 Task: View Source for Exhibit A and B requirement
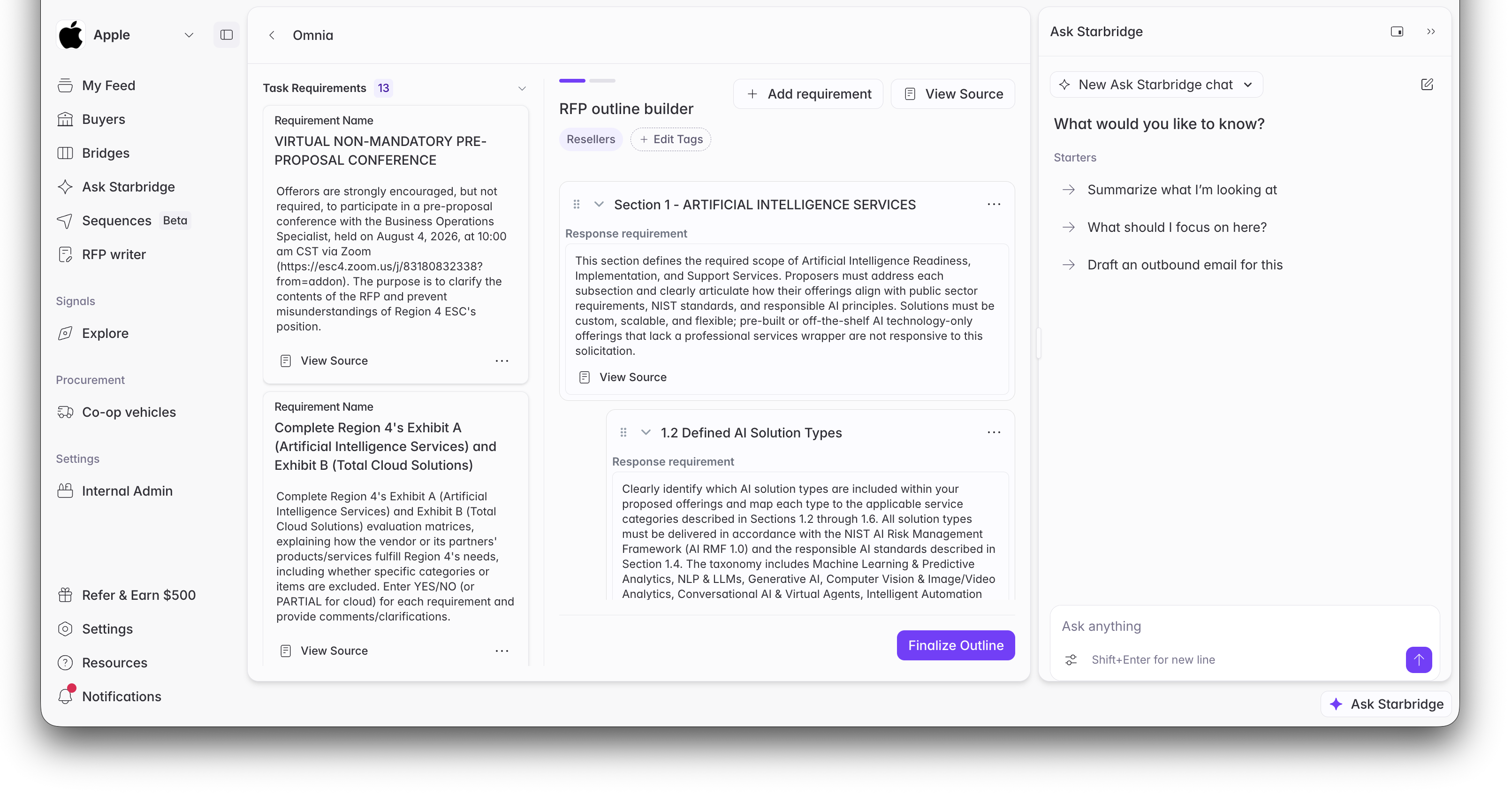tap(324, 651)
